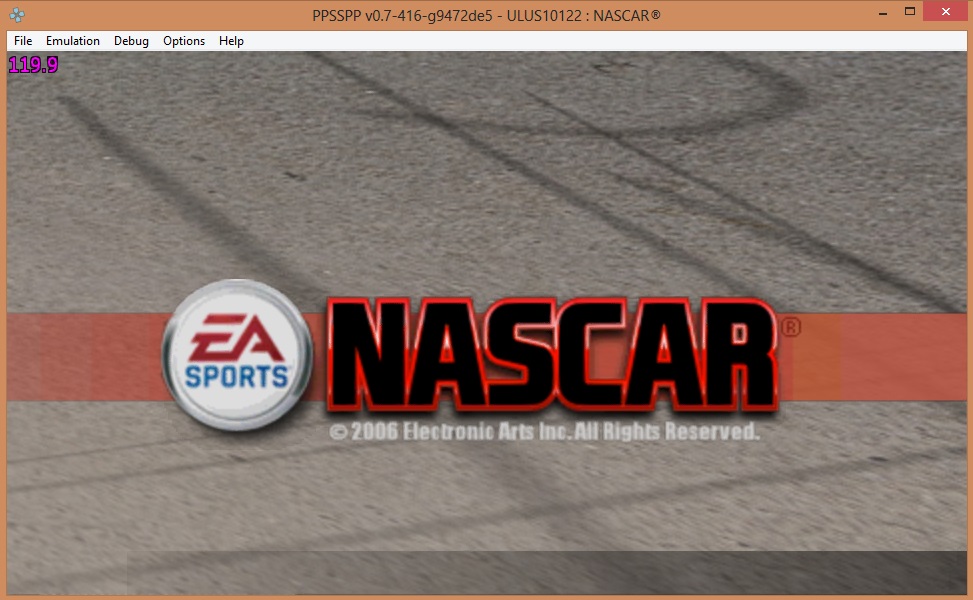Click the PPSSPP window title text

pos(486,15)
